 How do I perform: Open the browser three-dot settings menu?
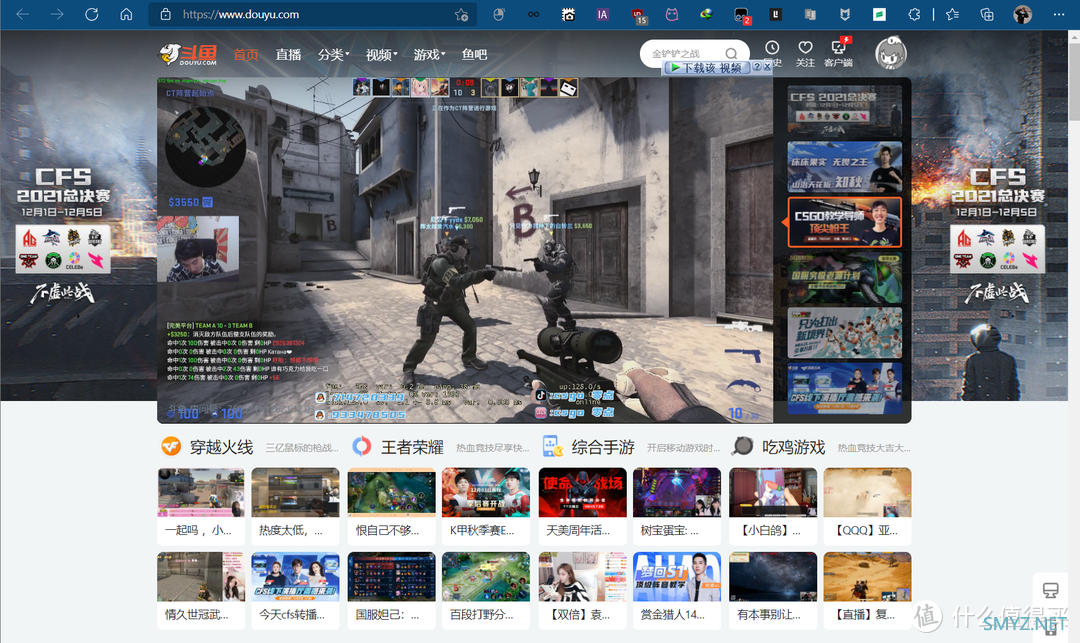[x=1059, y=14]
